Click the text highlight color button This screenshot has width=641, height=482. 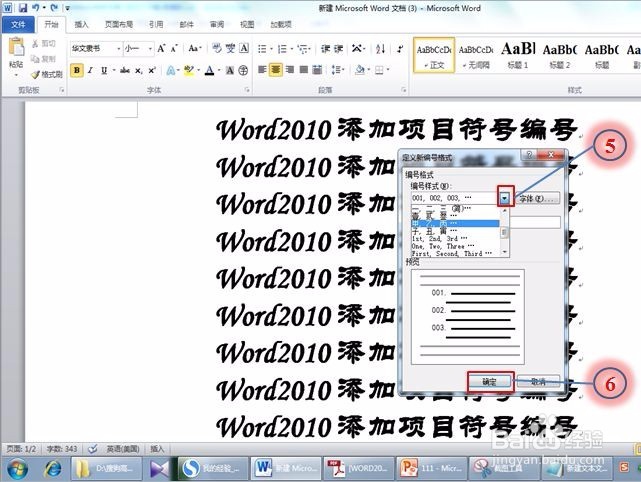pos(188,70)
